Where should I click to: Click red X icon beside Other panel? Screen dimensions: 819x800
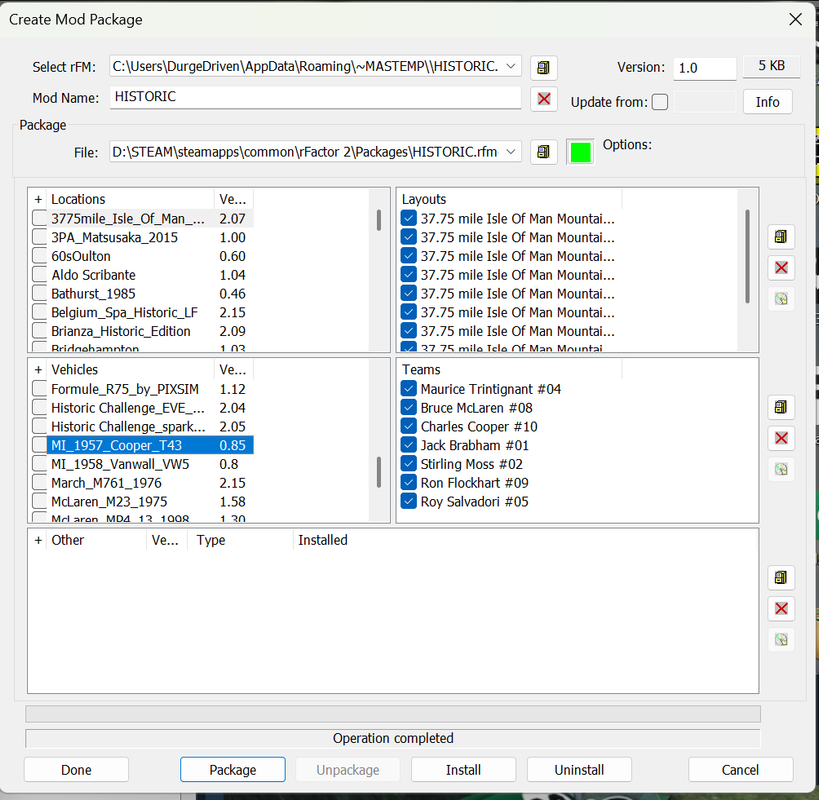click(781, 608)
